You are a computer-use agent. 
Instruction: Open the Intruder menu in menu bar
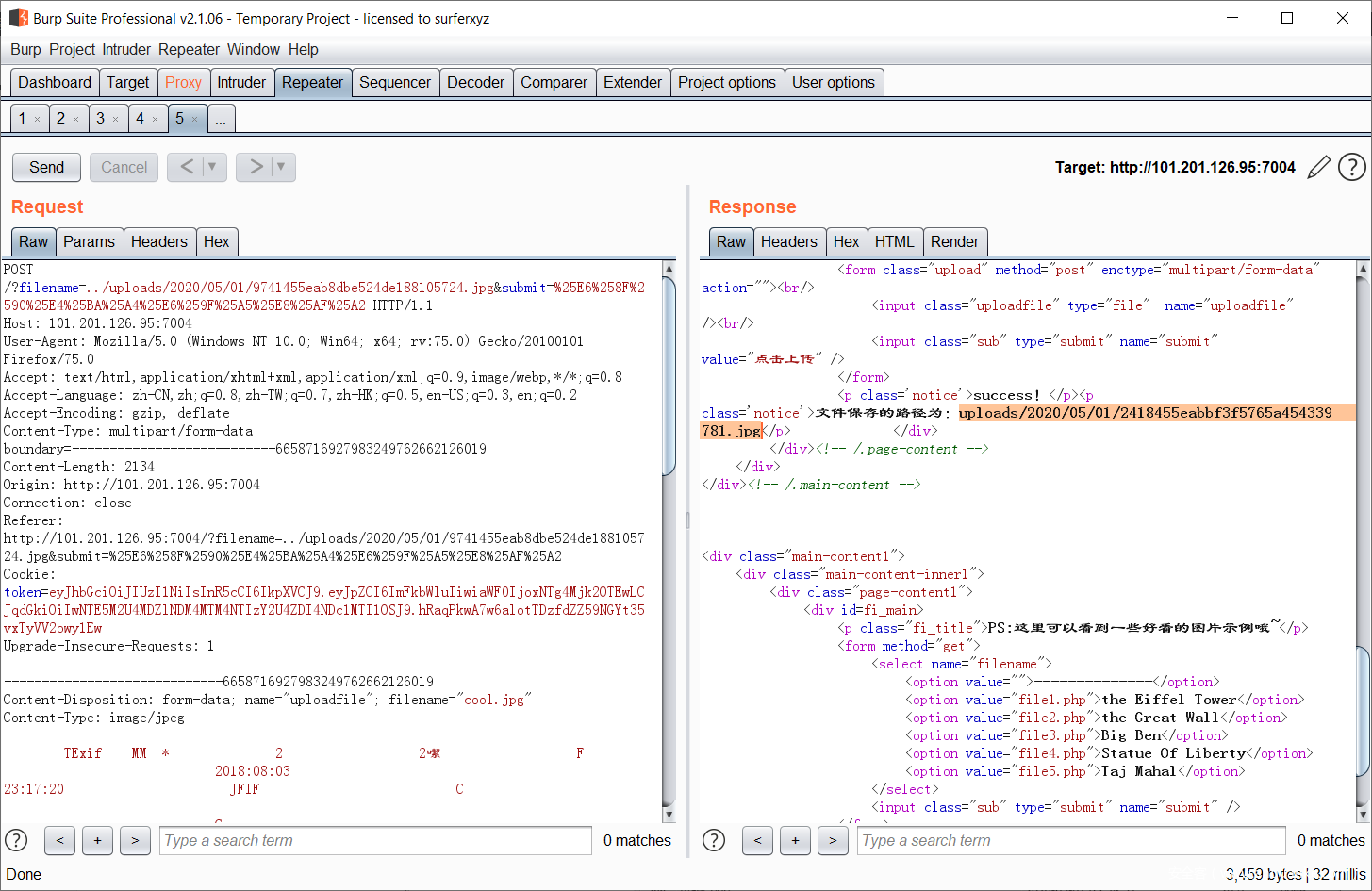[126, 49]
